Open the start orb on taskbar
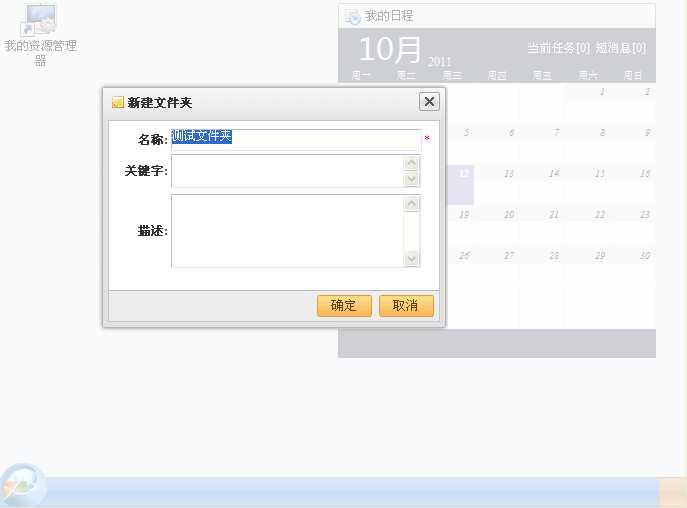The height and width of the screenshot is (508, 687). (23, 486)
